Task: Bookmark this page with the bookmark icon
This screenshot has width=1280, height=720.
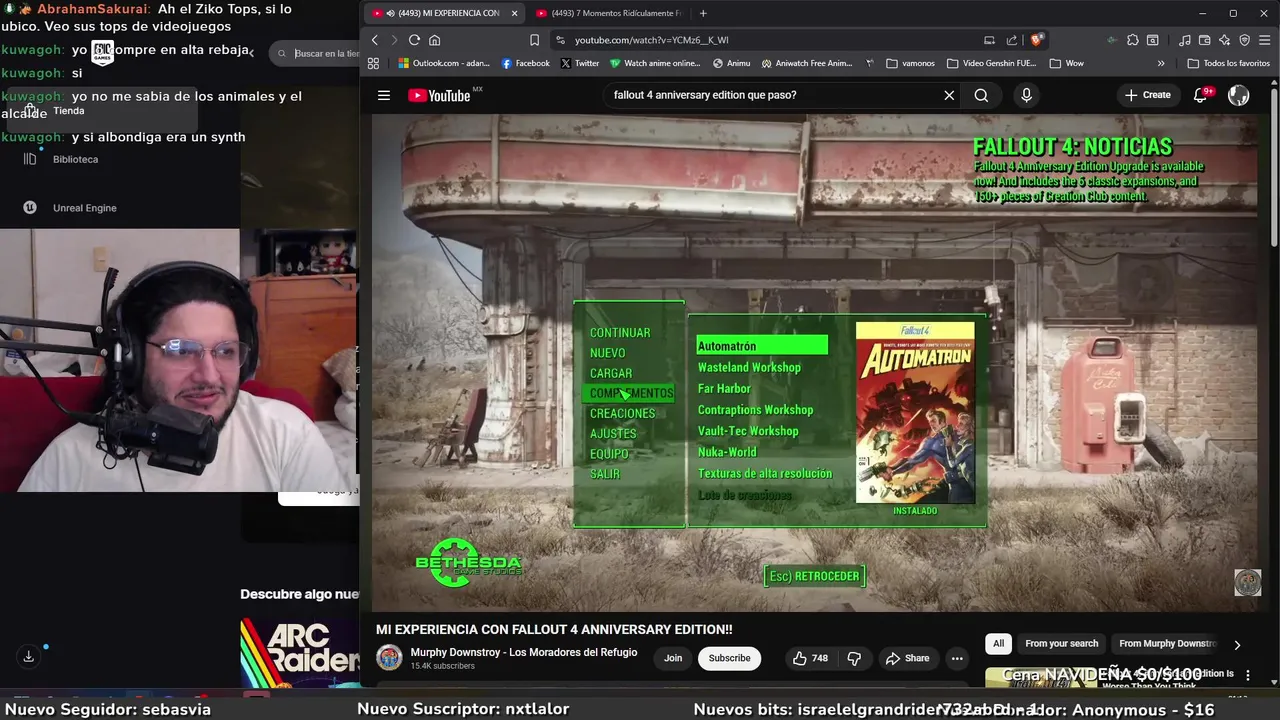Action: click(535, 40)
